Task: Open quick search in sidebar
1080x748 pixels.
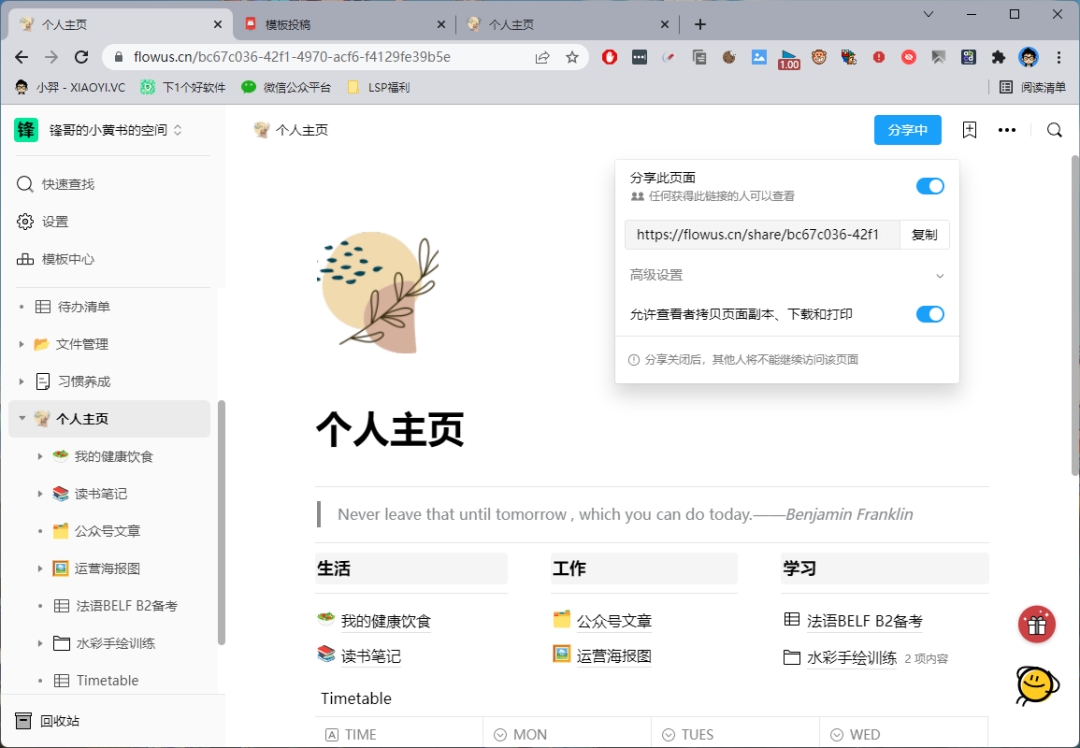Action: tap(68, 184)
